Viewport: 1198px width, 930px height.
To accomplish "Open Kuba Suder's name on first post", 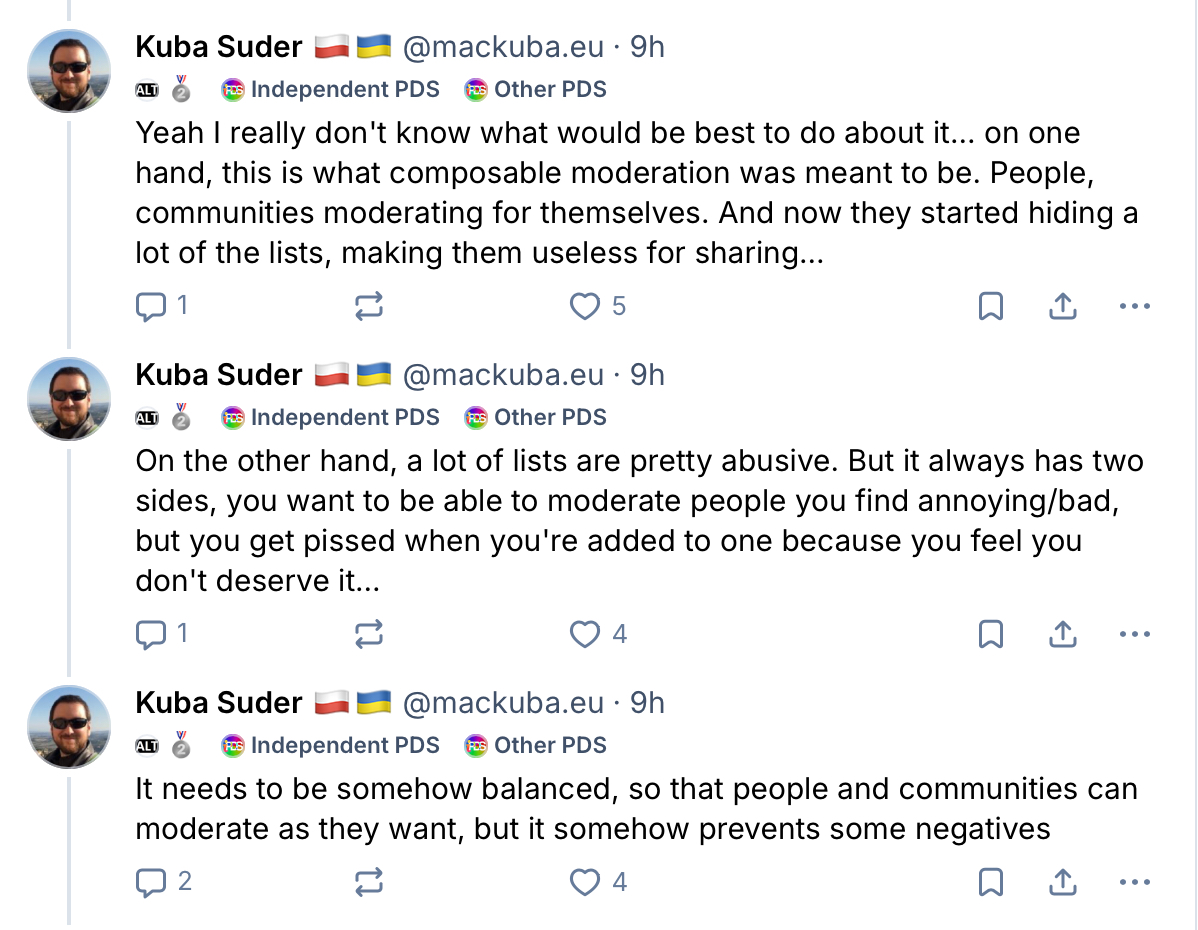I will pos(219,47).
